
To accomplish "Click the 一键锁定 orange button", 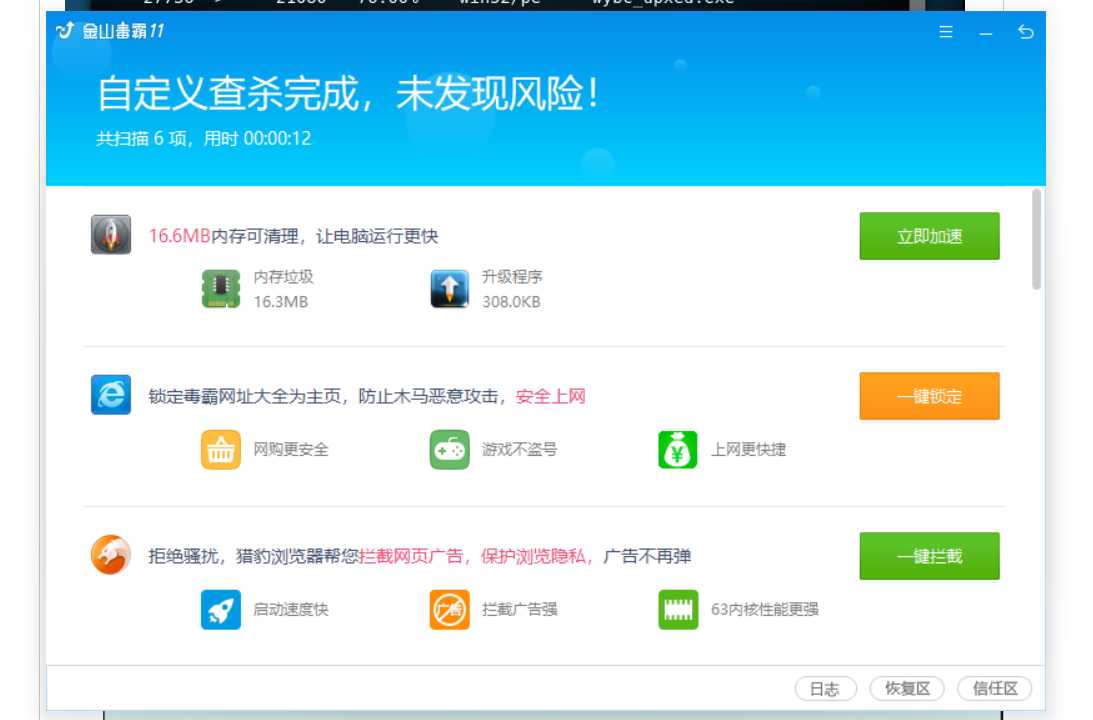I will point(929,396).
